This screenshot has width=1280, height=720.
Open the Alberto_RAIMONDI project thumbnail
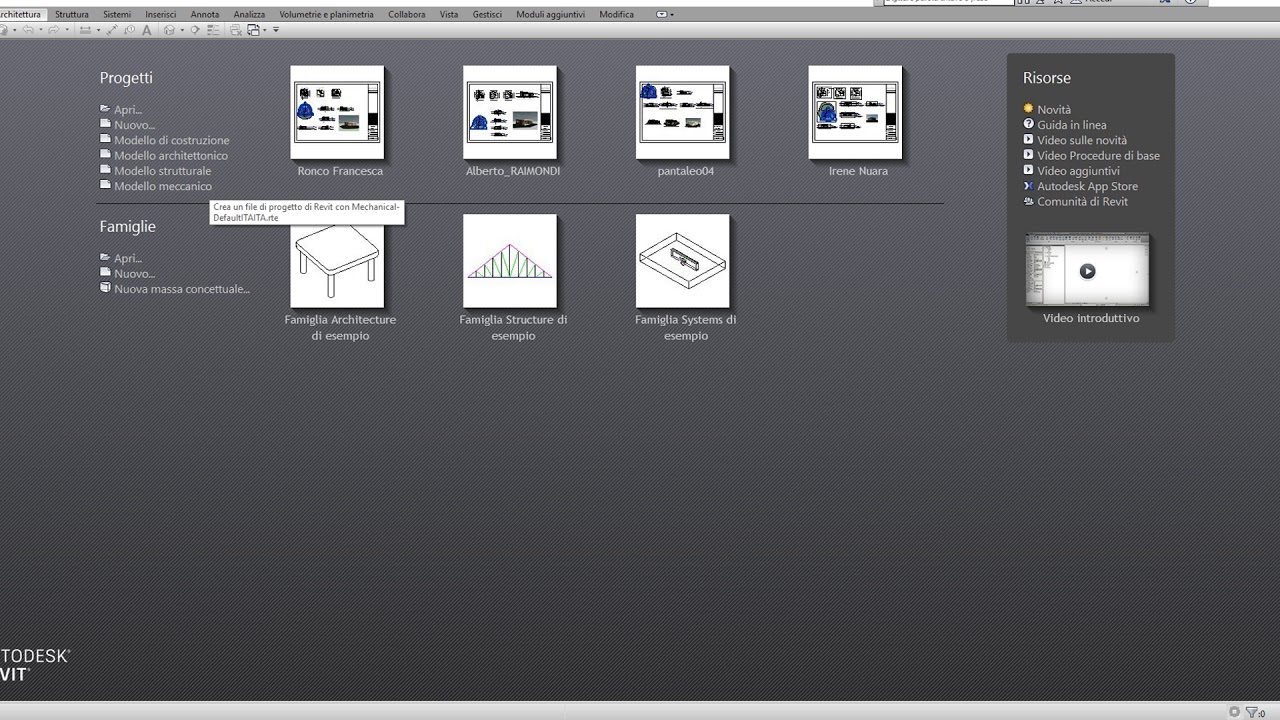point(510,112)
